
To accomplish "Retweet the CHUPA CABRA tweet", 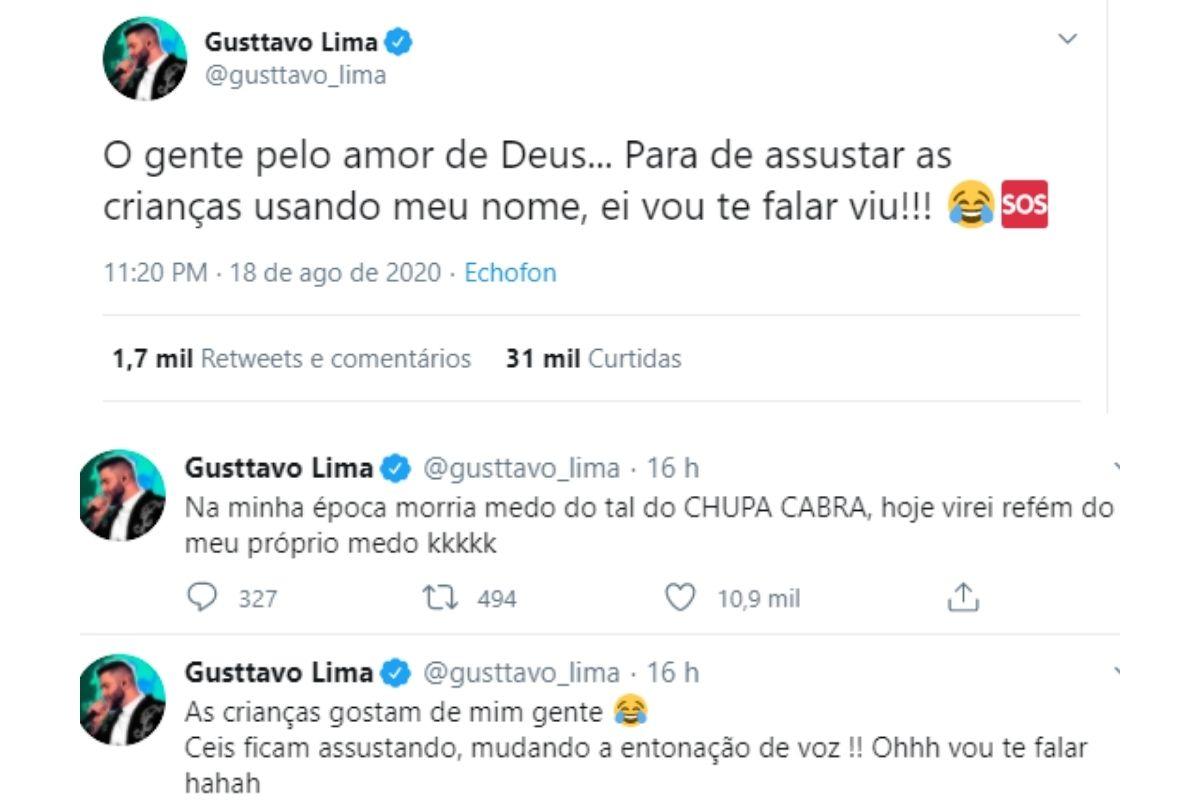I will coord(438,598).
